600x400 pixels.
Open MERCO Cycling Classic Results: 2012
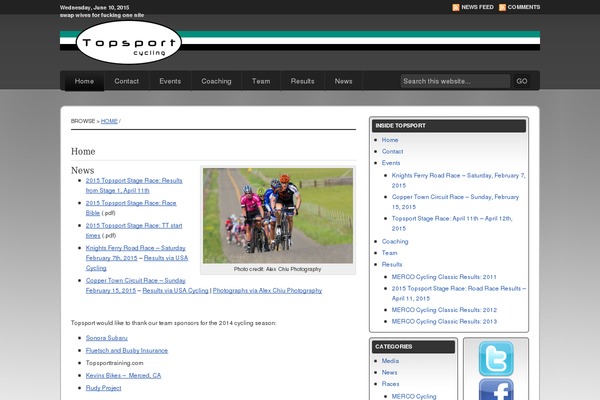pos(444,310)
